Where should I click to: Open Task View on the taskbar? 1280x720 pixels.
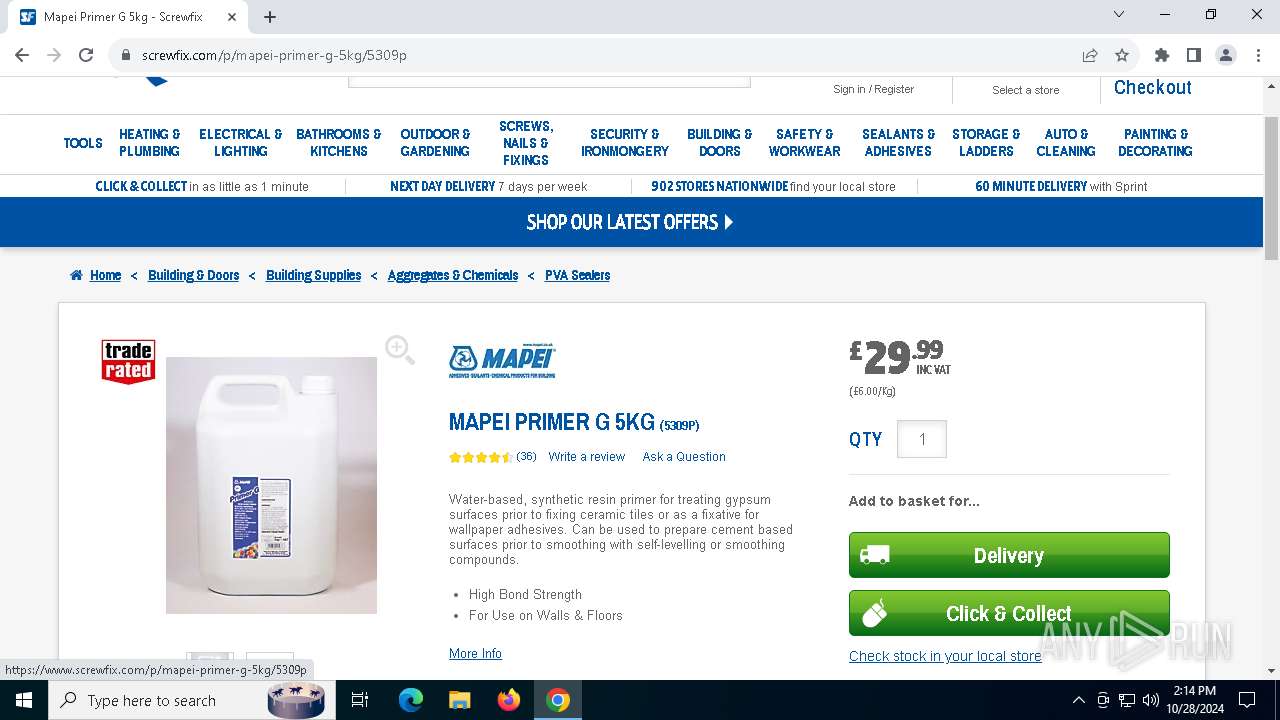360,700
